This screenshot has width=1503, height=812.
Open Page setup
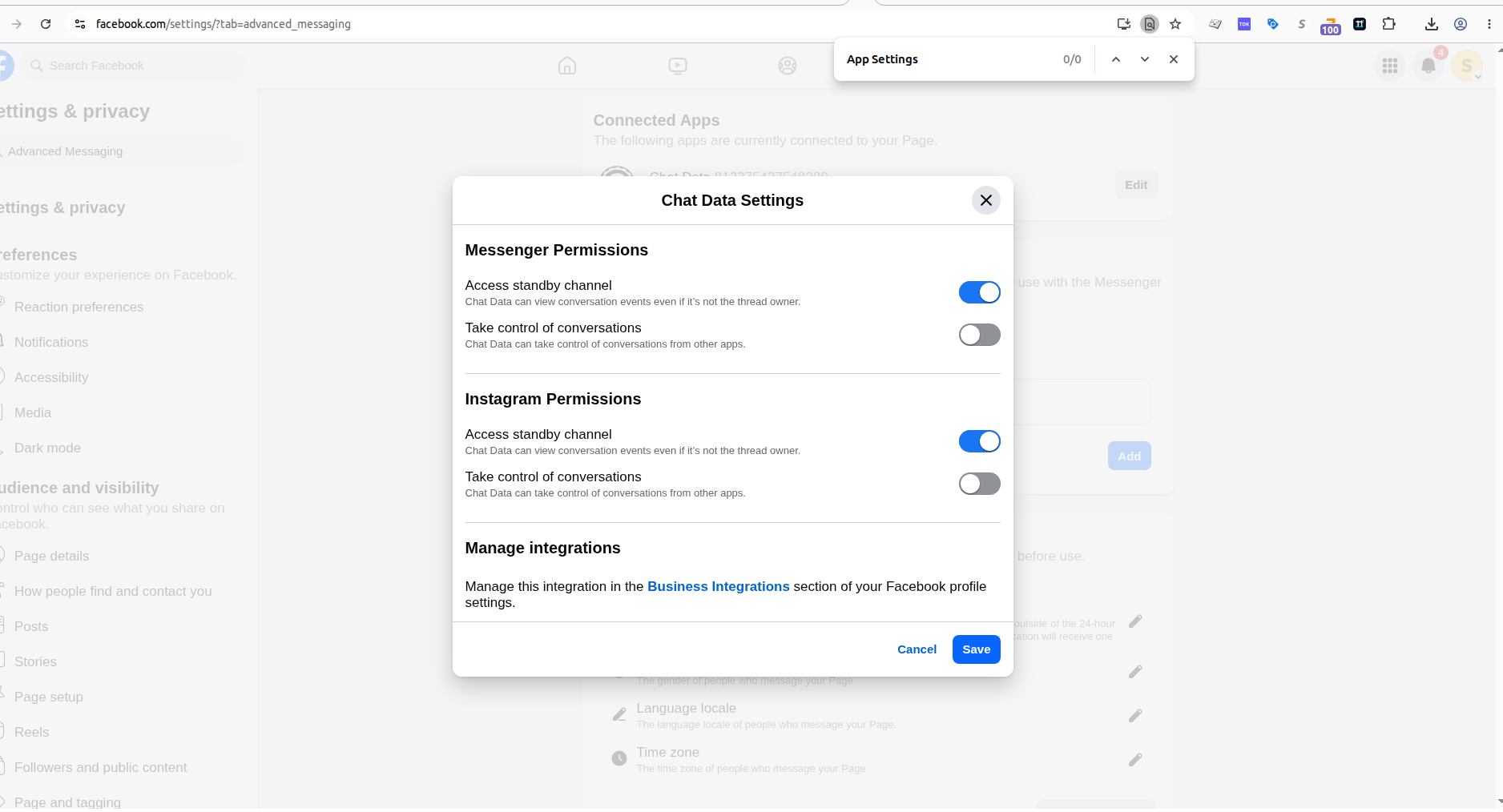pos(48,697)
